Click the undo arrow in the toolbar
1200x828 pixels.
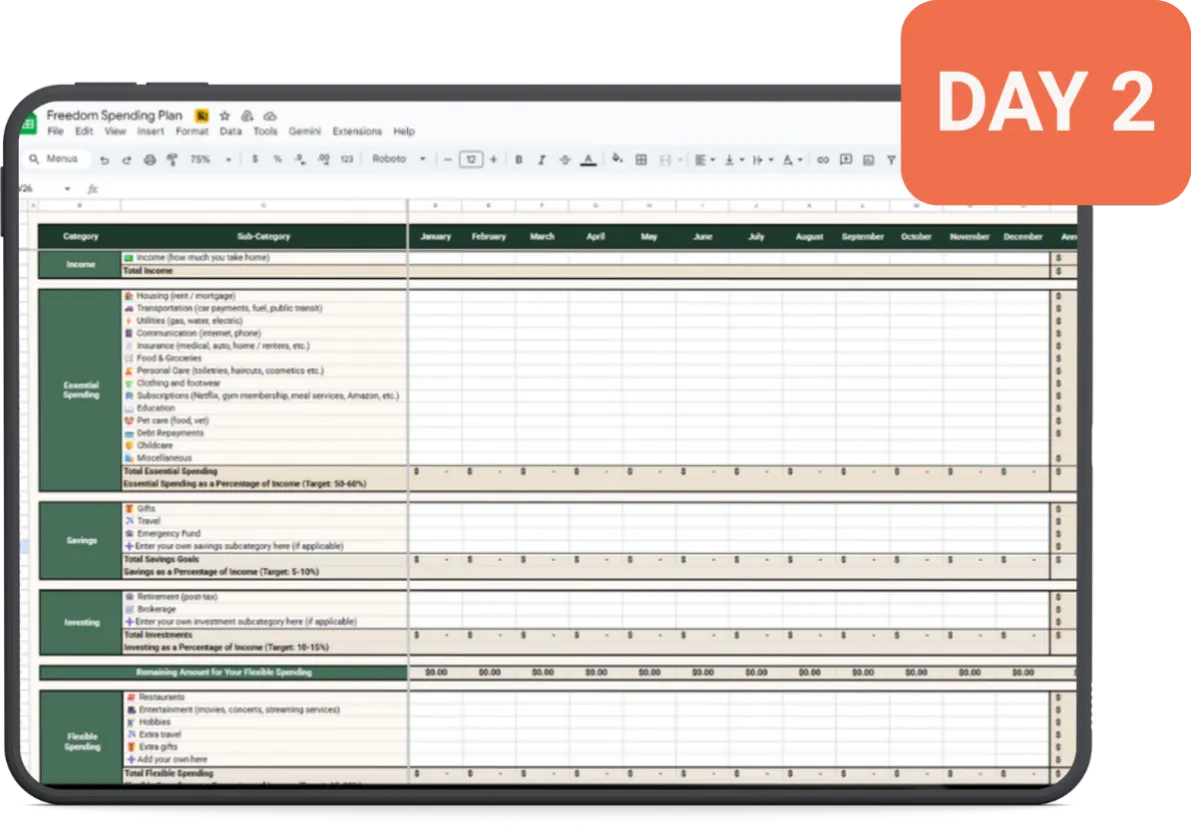click(x=104, y=160)
